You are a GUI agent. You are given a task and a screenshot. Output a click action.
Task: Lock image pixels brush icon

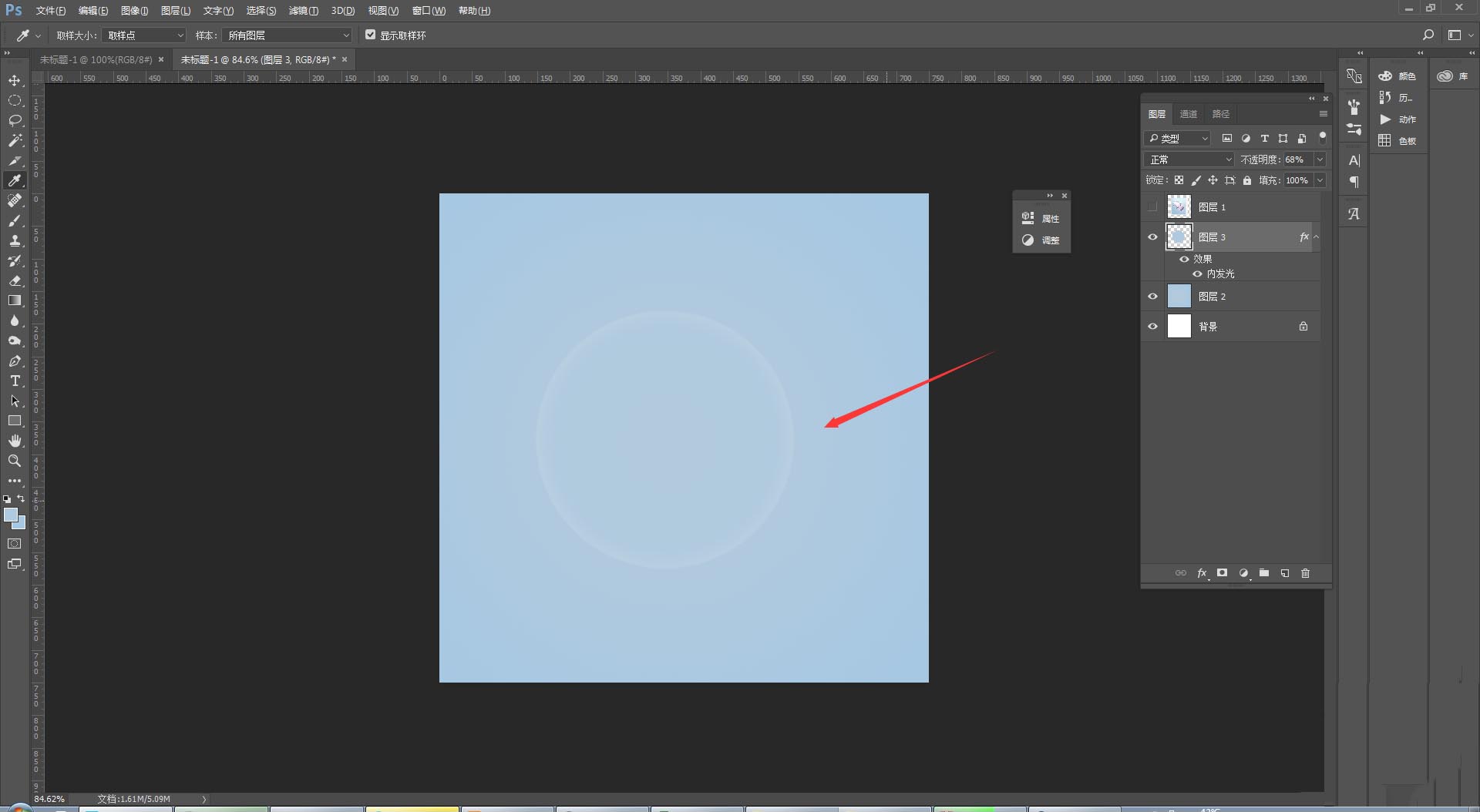[1196, 180]
